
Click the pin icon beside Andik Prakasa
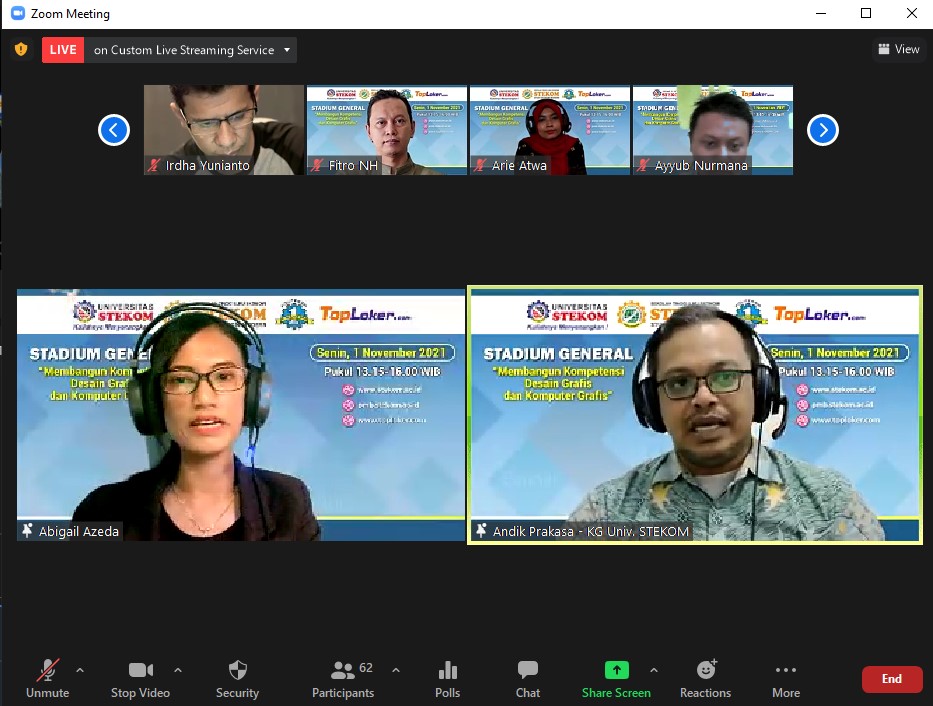click(x=481, y=531)
